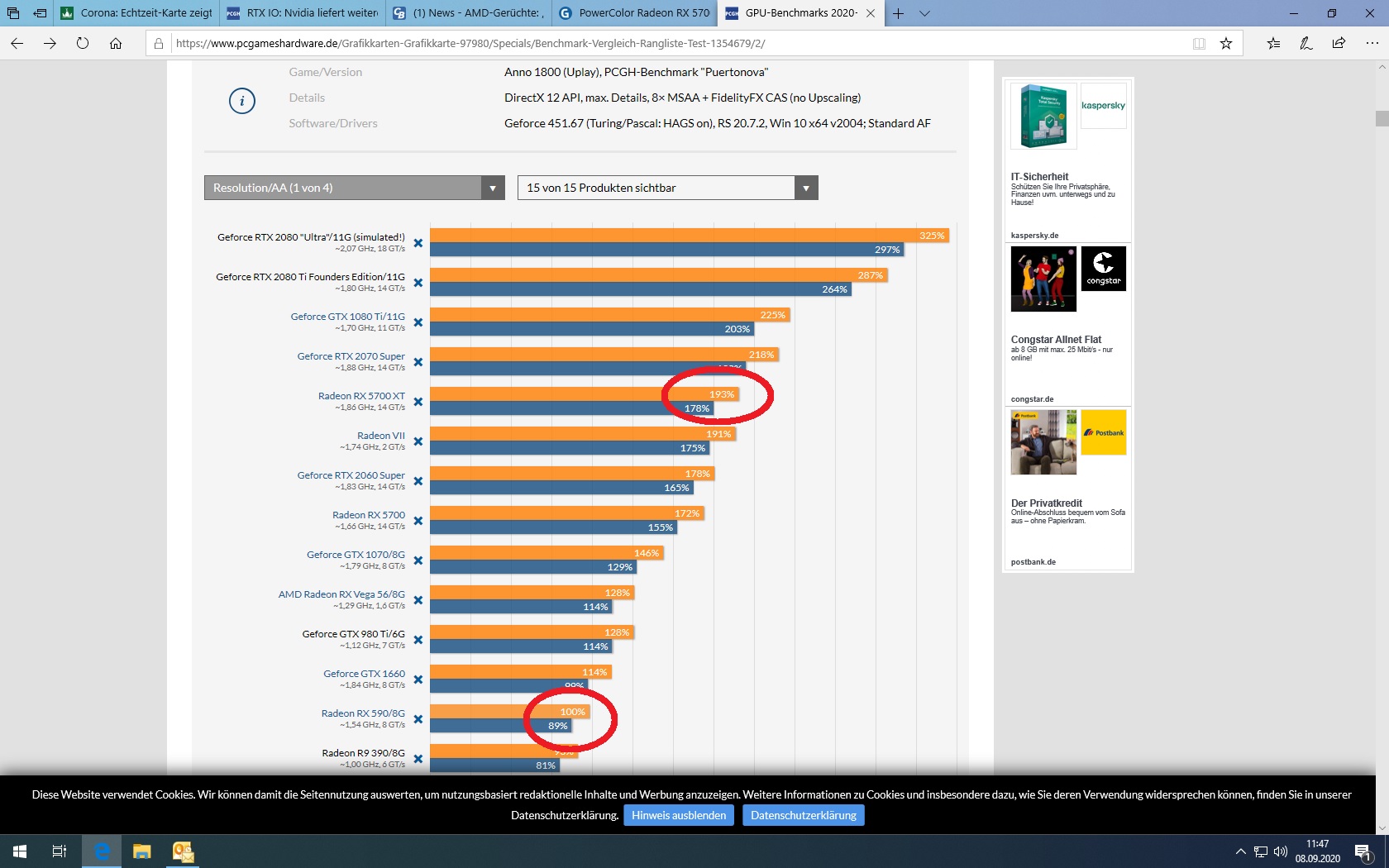This screenshot has height=868, width=1389.
Task: Add this page to favorites
Action: pyautogui.click(x=1226, y=43)
